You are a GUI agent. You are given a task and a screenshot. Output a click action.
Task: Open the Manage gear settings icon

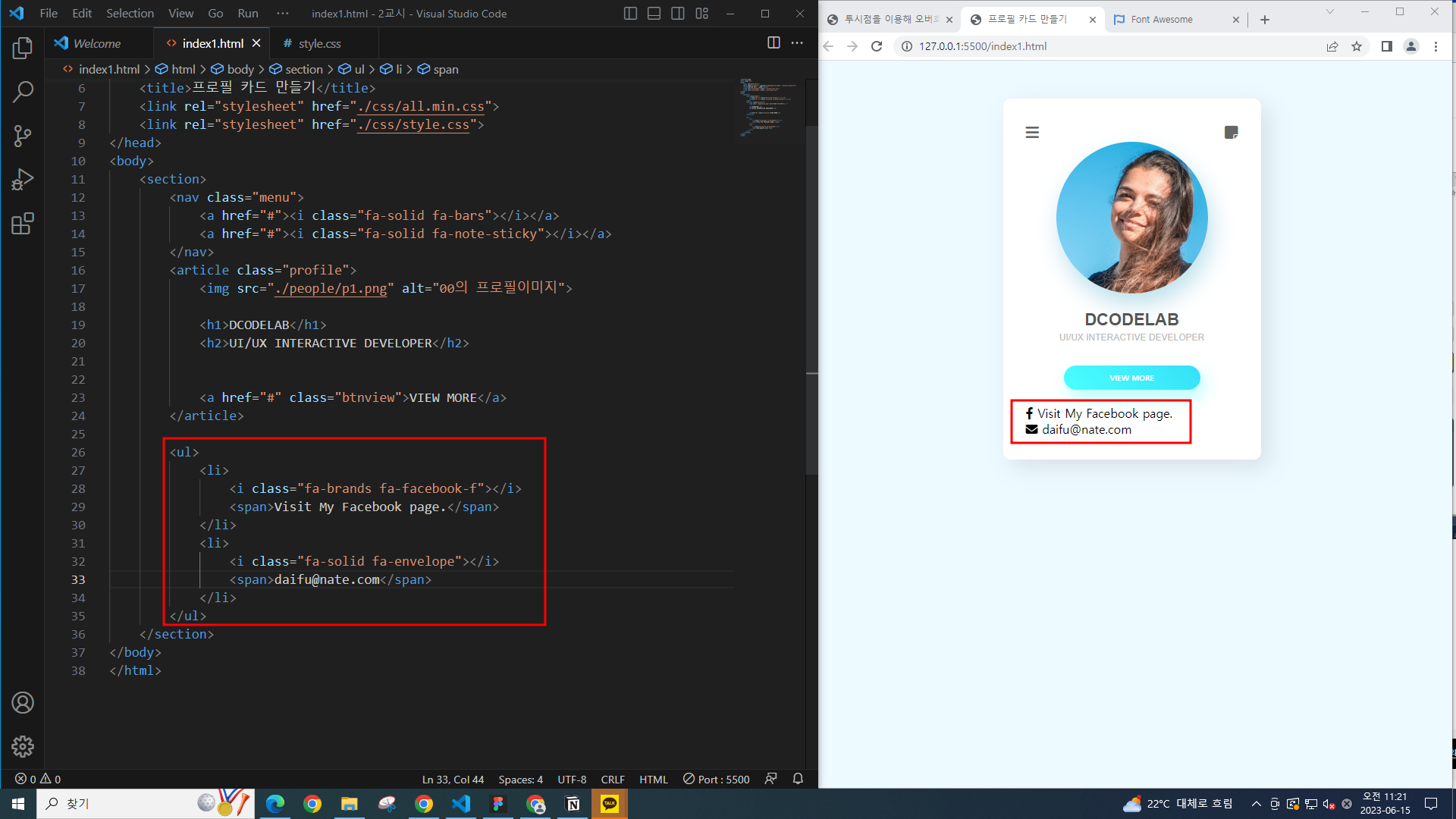[23, 746]
